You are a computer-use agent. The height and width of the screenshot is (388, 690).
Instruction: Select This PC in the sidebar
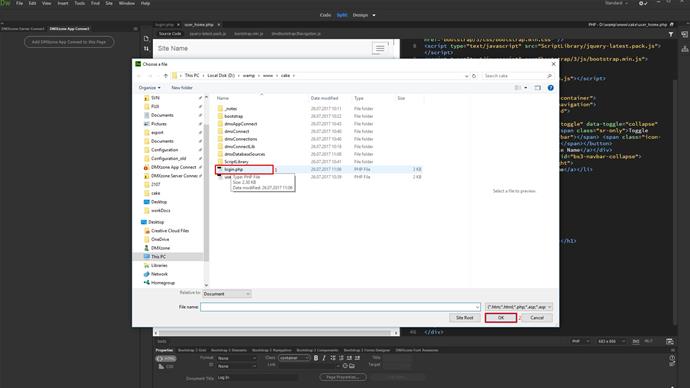click(158, 256)
